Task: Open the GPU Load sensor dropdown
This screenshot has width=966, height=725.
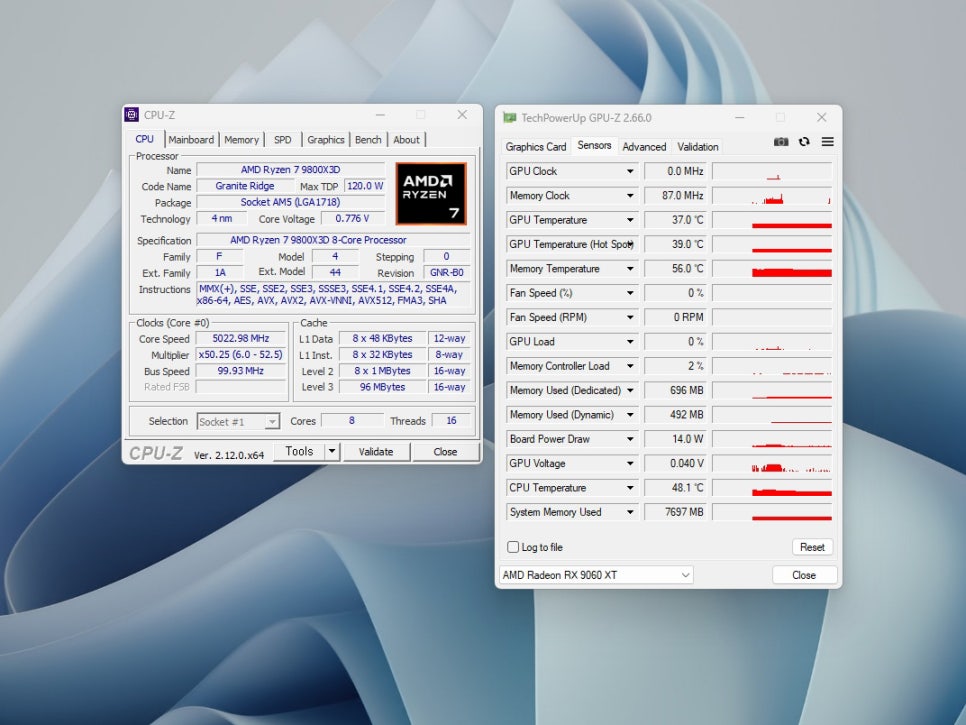Action: [630, 342]
